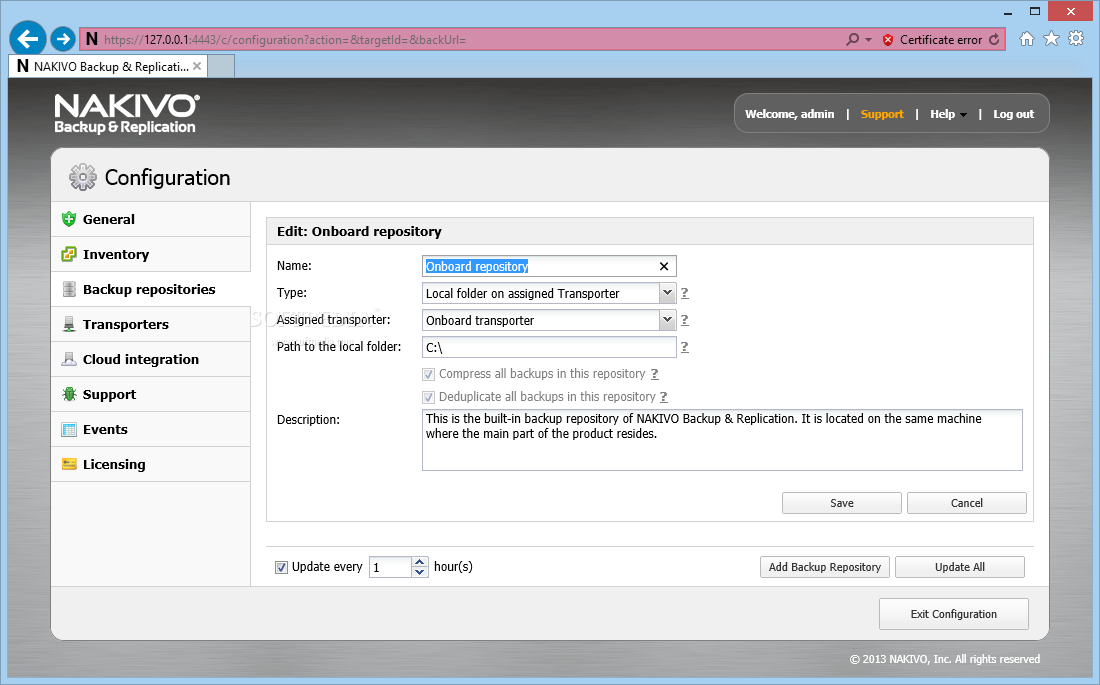Open a new browser tab
Image resolution: width=1100 pixels, height=685 pixels.
tap(221, 67)
